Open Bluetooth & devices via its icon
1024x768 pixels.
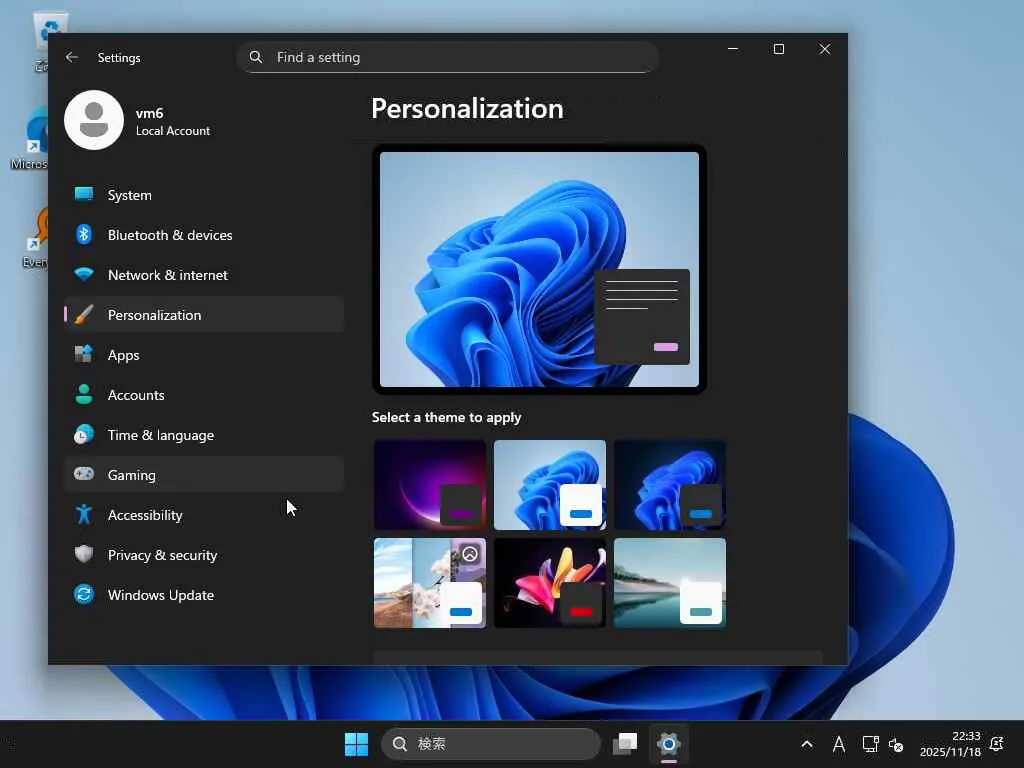click(x=84, y=235)
